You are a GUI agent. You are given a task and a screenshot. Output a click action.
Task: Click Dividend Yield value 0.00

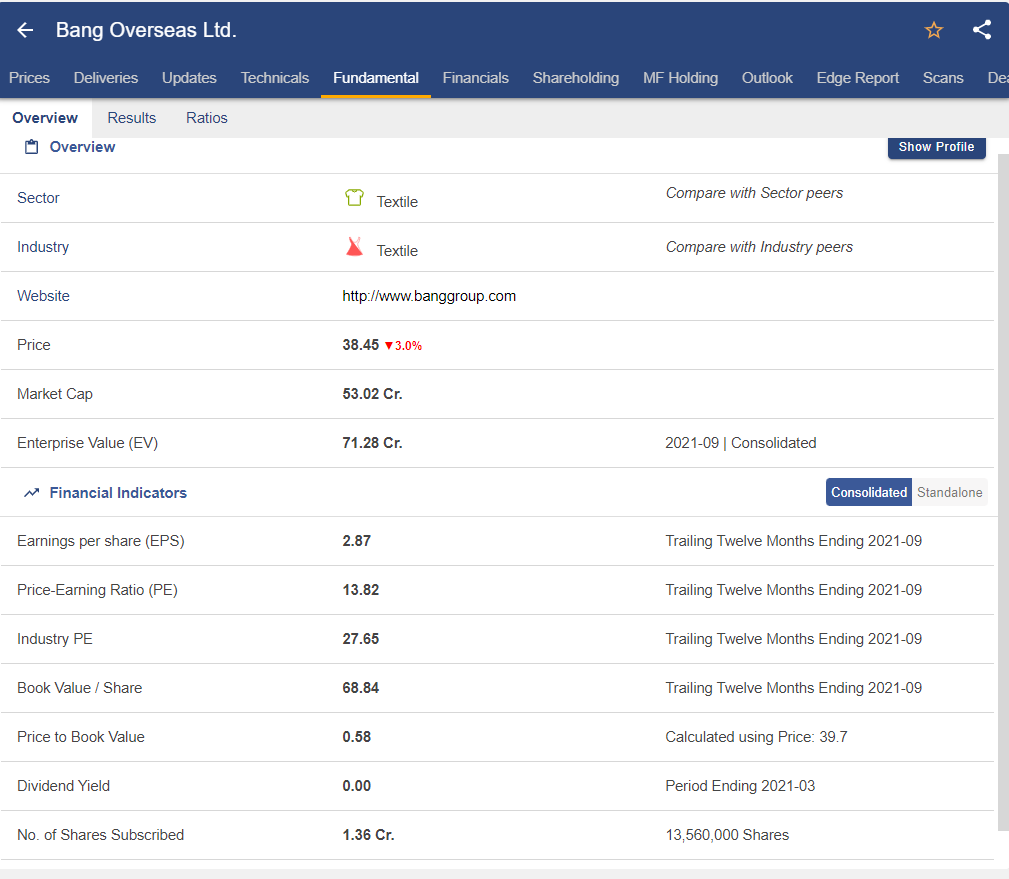point(356,786)
